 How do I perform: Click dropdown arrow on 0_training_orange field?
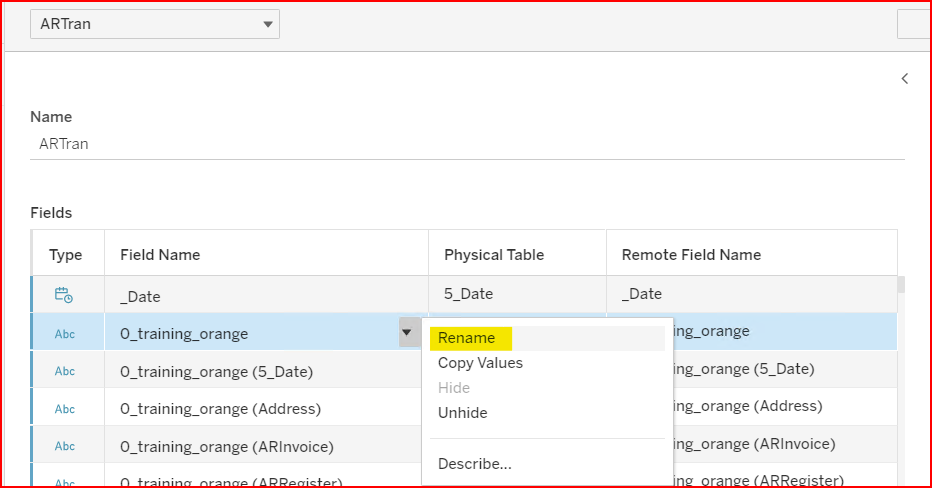[407, 333]
